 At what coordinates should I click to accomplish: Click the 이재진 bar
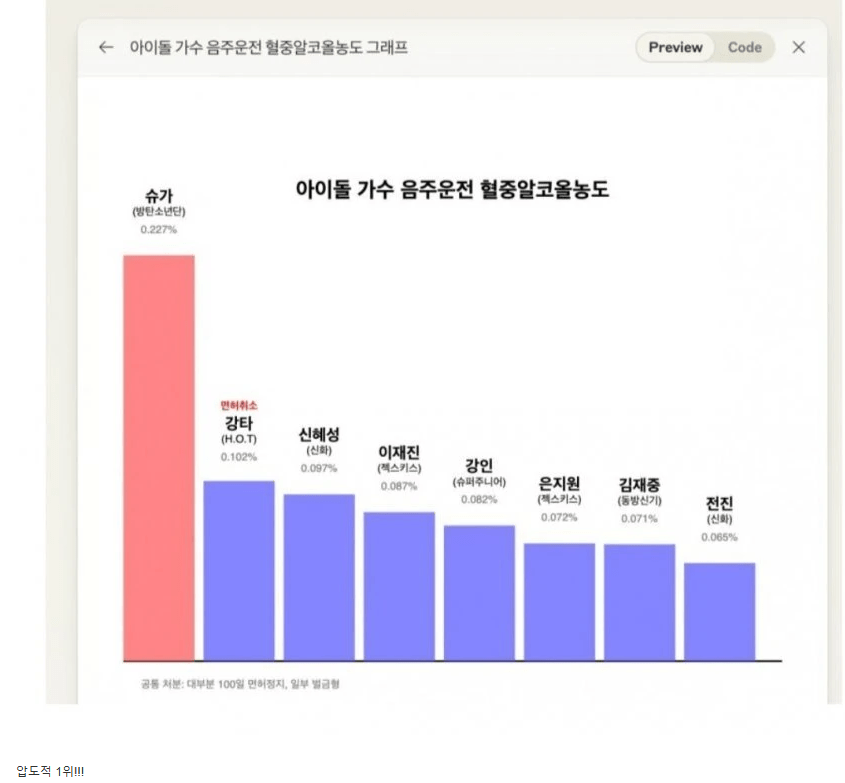click(399, 585)
